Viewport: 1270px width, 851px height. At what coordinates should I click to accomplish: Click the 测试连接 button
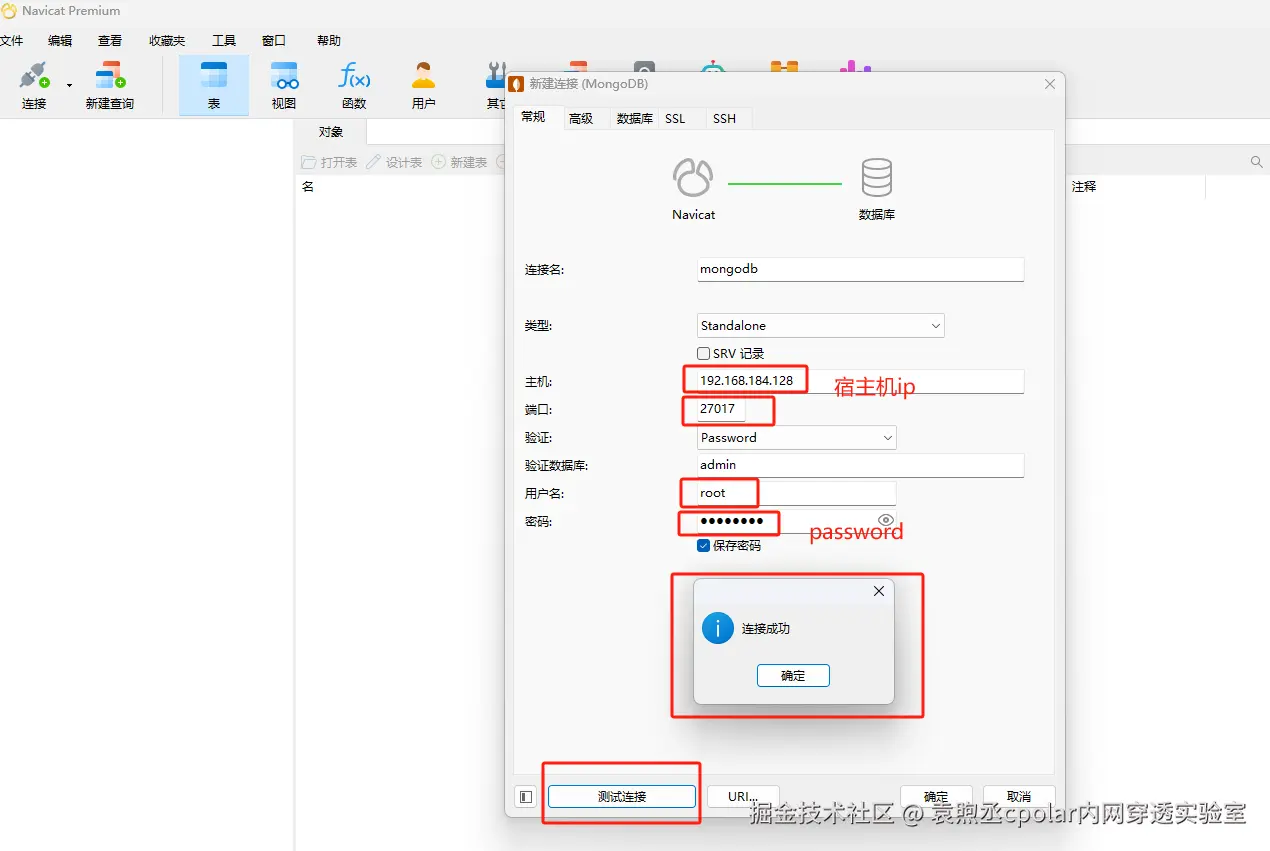pos(622,797)
